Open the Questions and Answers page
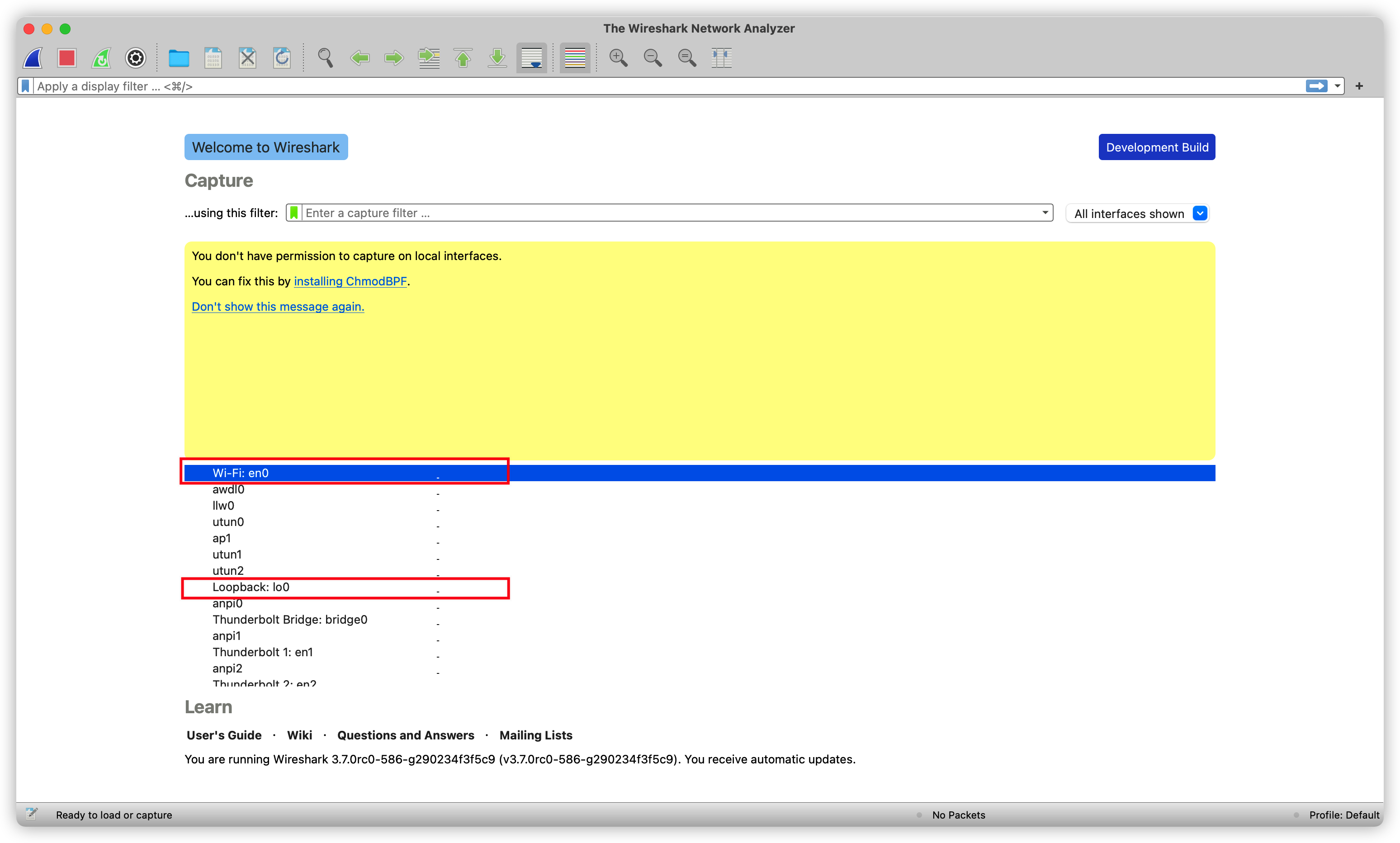 [x=406, y=734]
